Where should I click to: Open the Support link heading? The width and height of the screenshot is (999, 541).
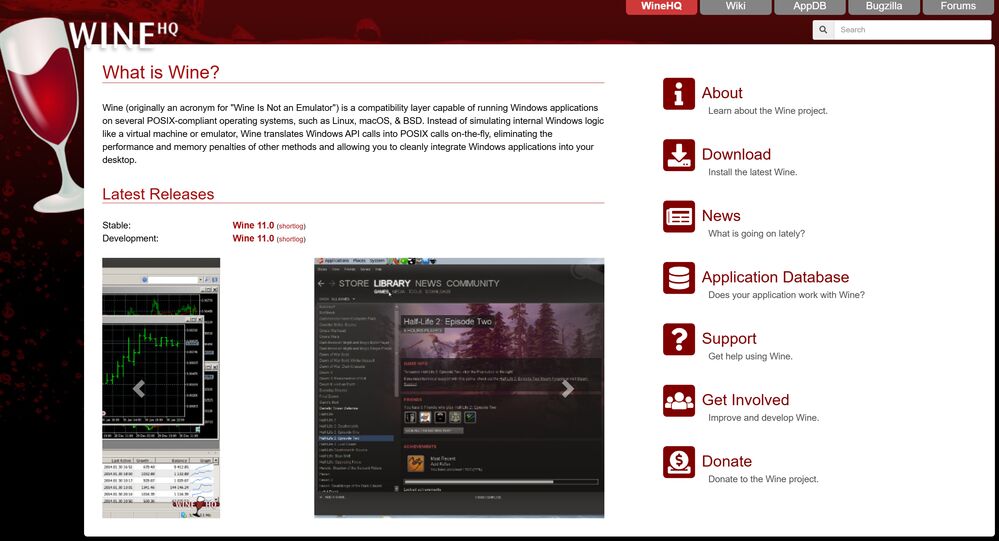729,339
